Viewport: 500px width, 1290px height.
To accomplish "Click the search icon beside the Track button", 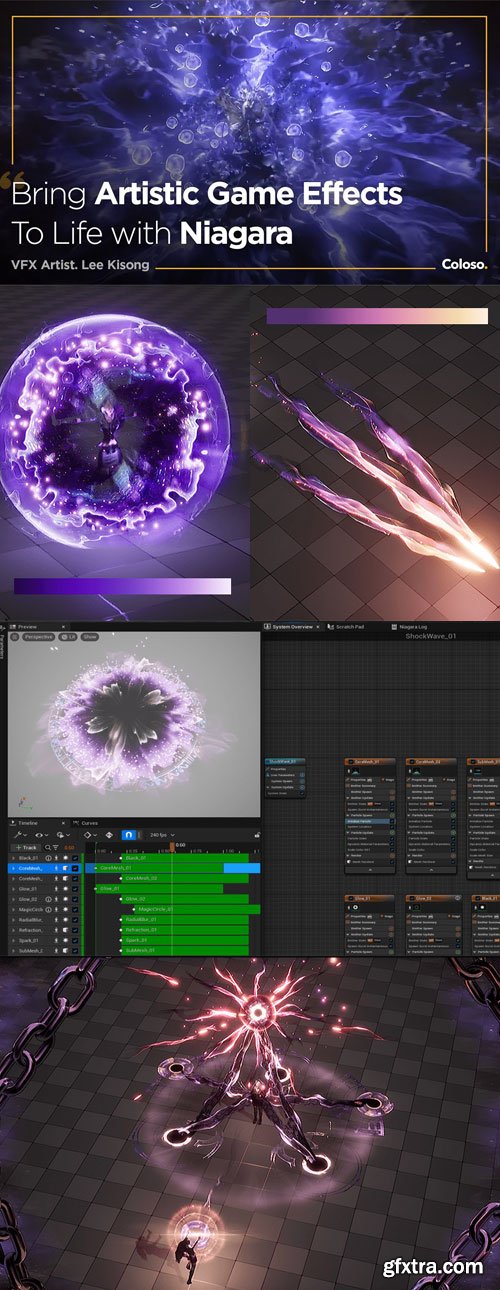I will point(48,847).
